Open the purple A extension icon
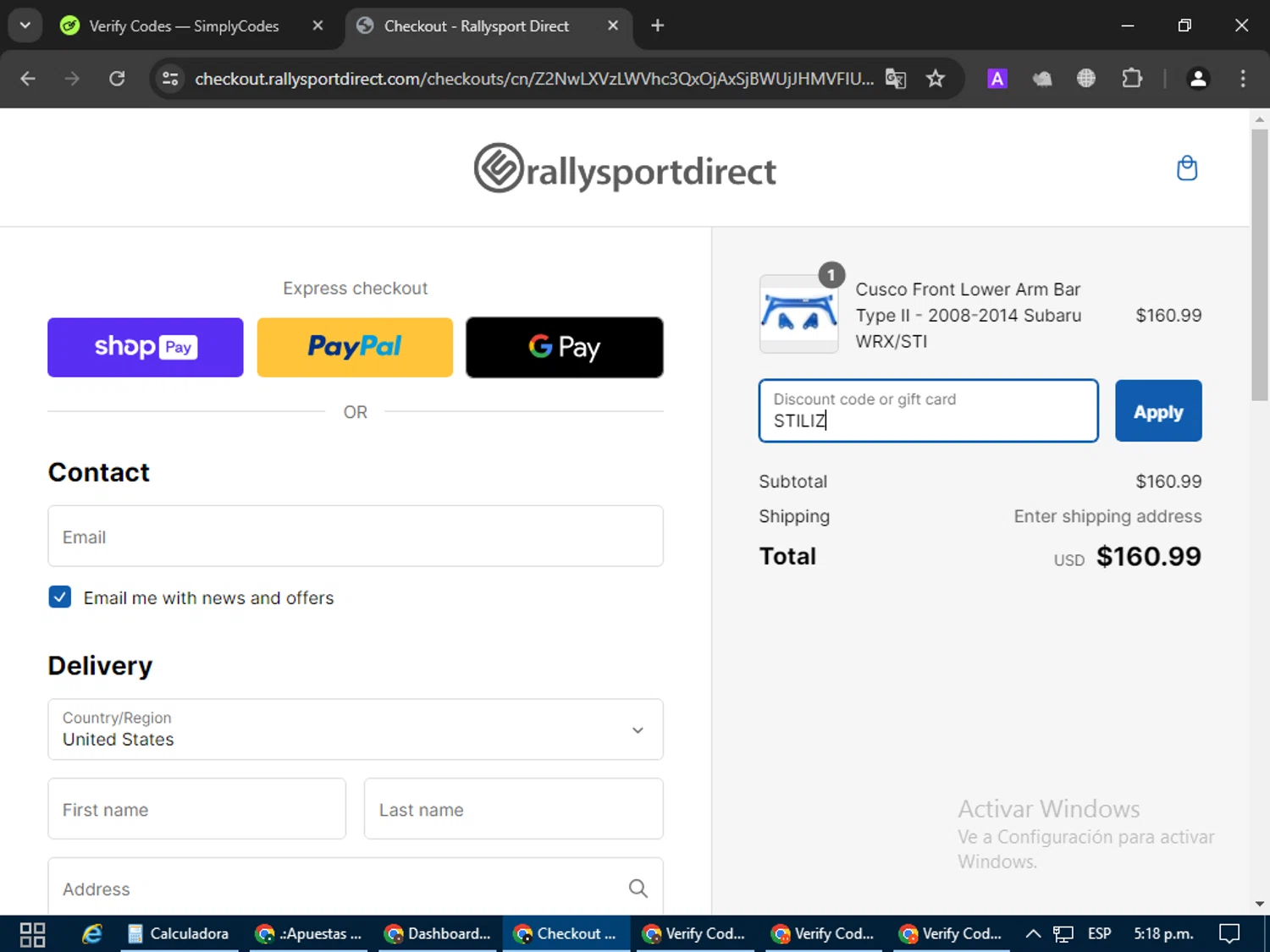Image resolution: width=1270 pixels, height=952 pixels. click(x=997, y=79)
